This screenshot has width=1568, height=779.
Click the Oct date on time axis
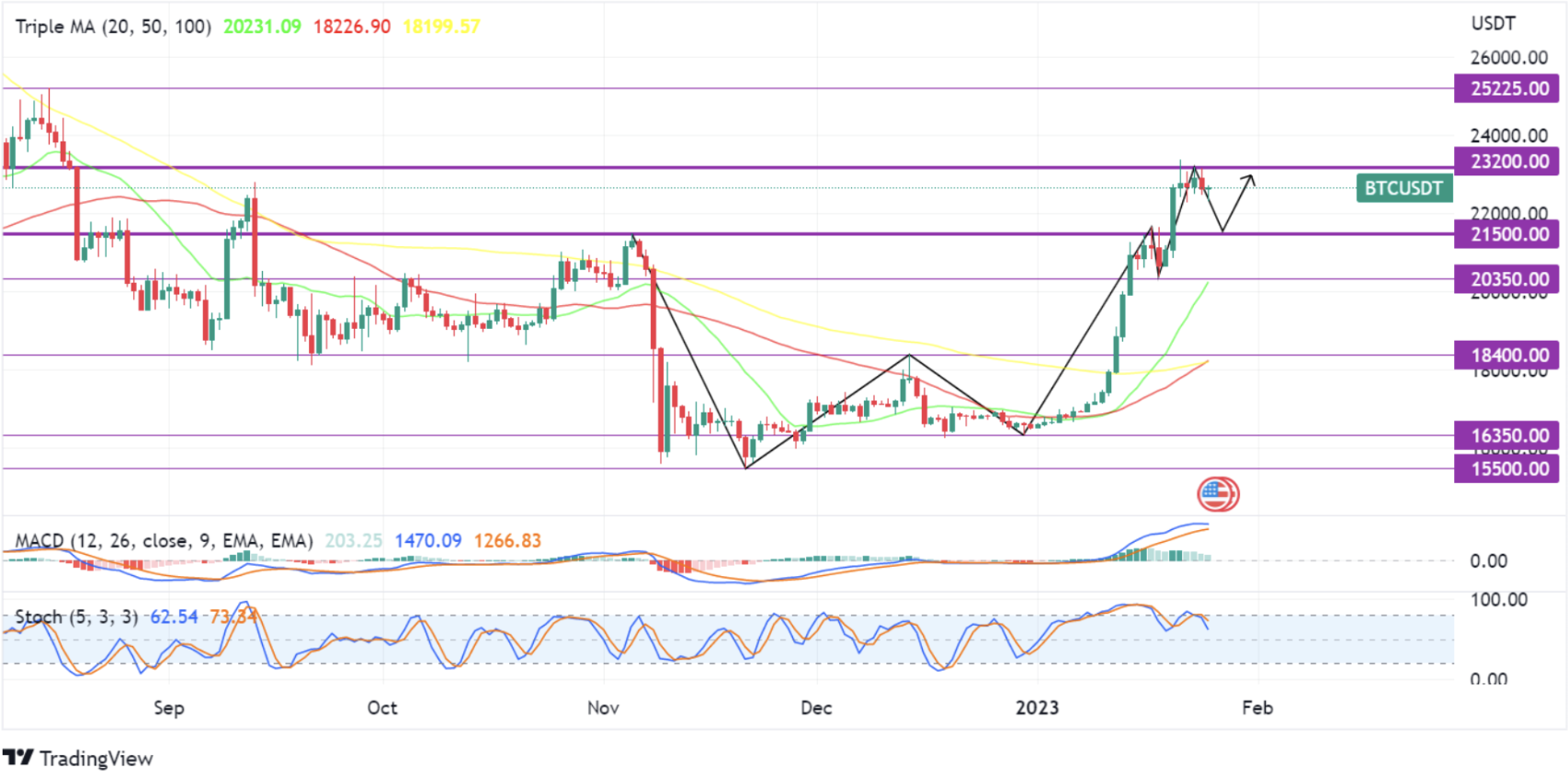(x=382, y=708)
